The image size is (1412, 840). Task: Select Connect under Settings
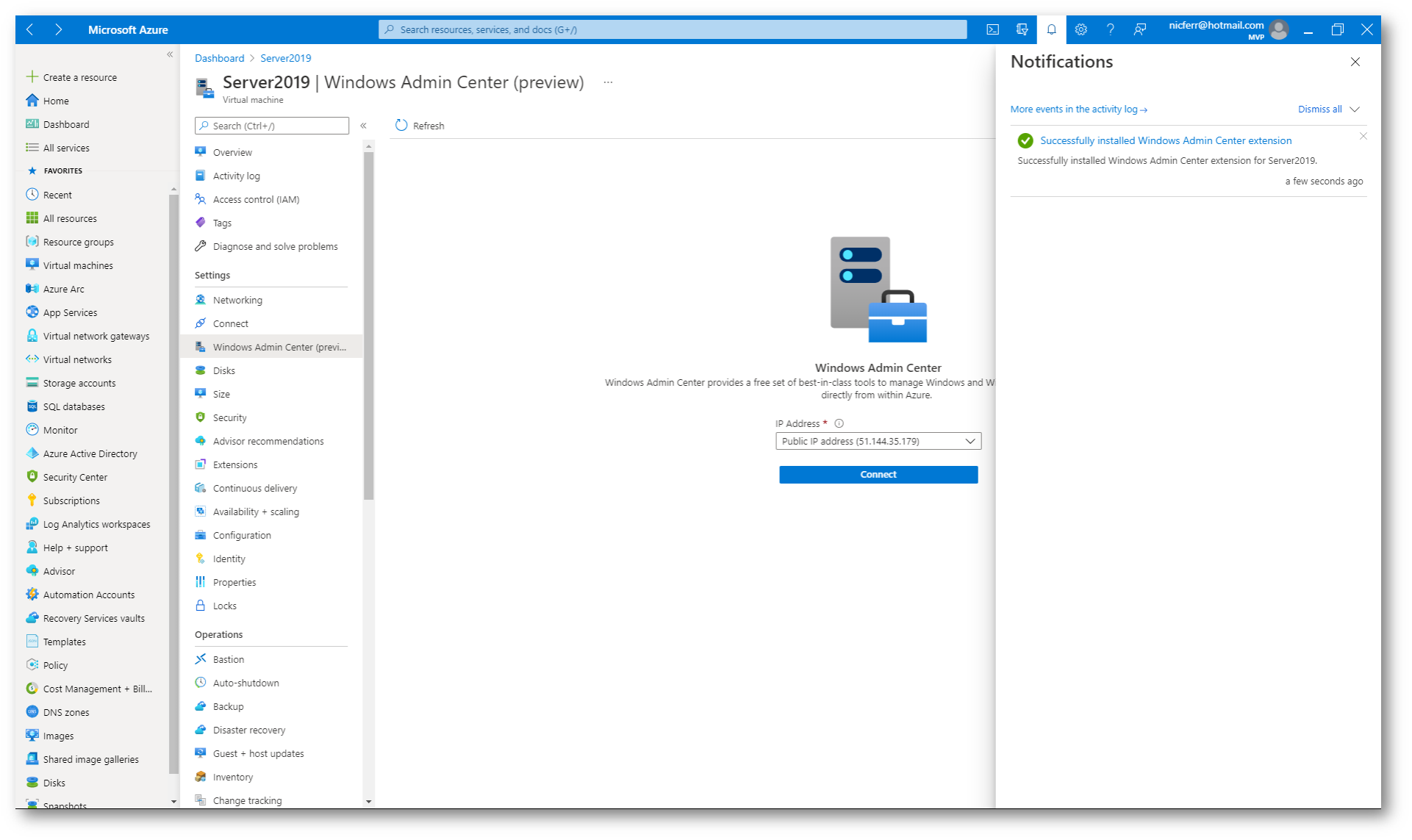pyautogui.click(x=230, y=323)
